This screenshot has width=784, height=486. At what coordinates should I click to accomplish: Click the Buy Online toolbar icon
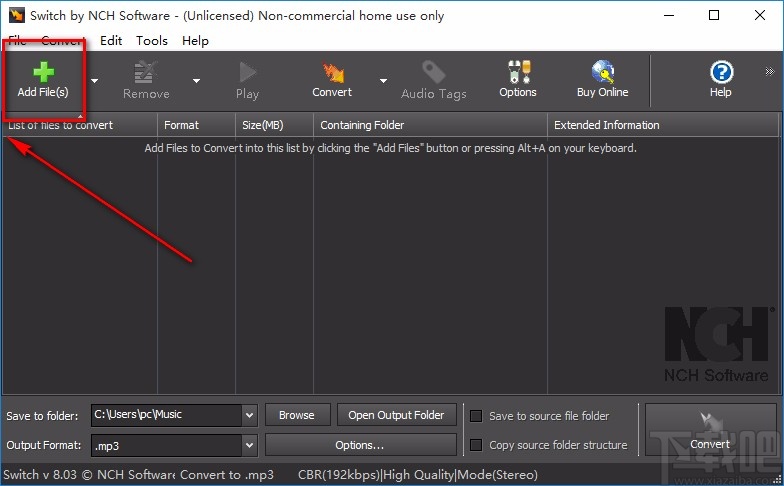point(602,72)
